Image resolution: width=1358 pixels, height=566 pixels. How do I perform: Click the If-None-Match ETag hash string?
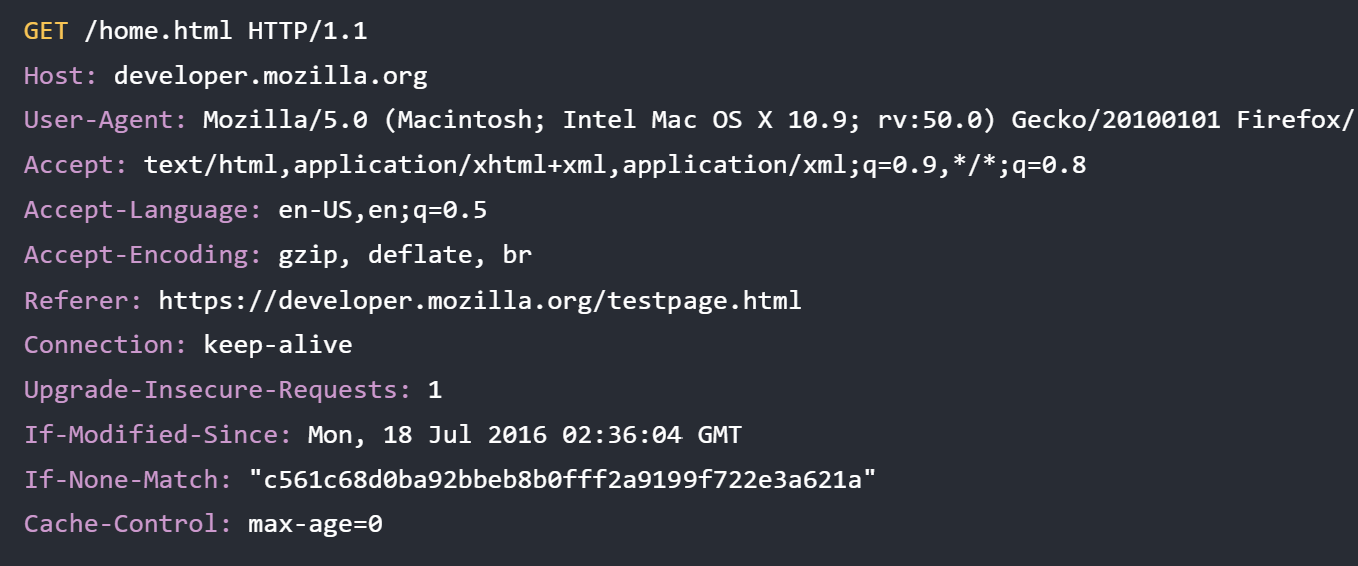pyautogui.click(x=563, y=480)
